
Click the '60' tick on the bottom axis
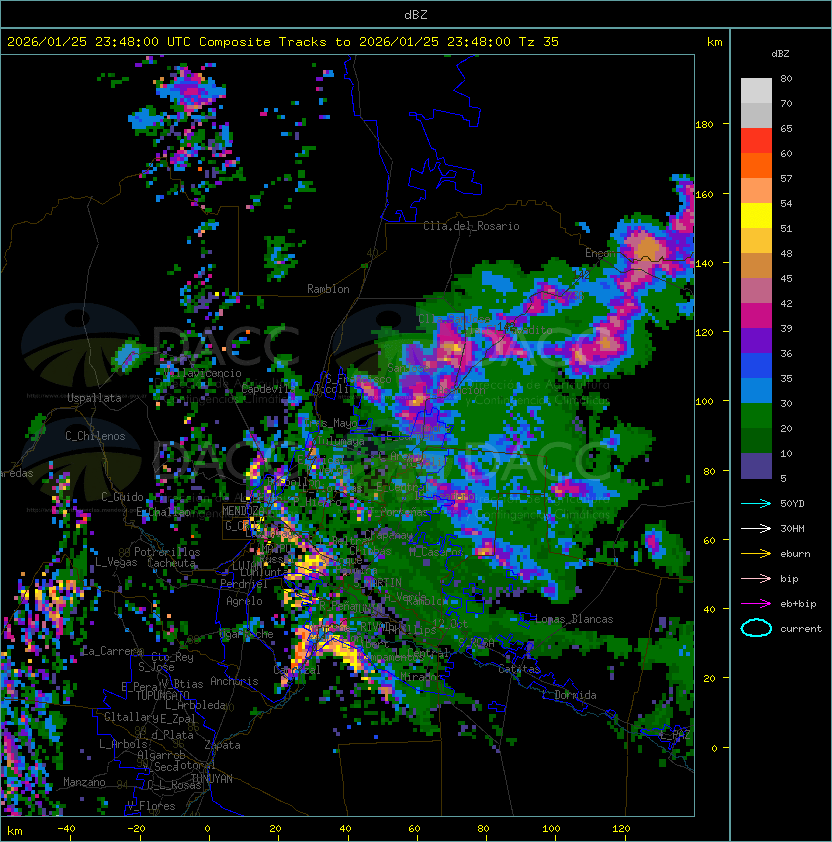pos(414,829)
